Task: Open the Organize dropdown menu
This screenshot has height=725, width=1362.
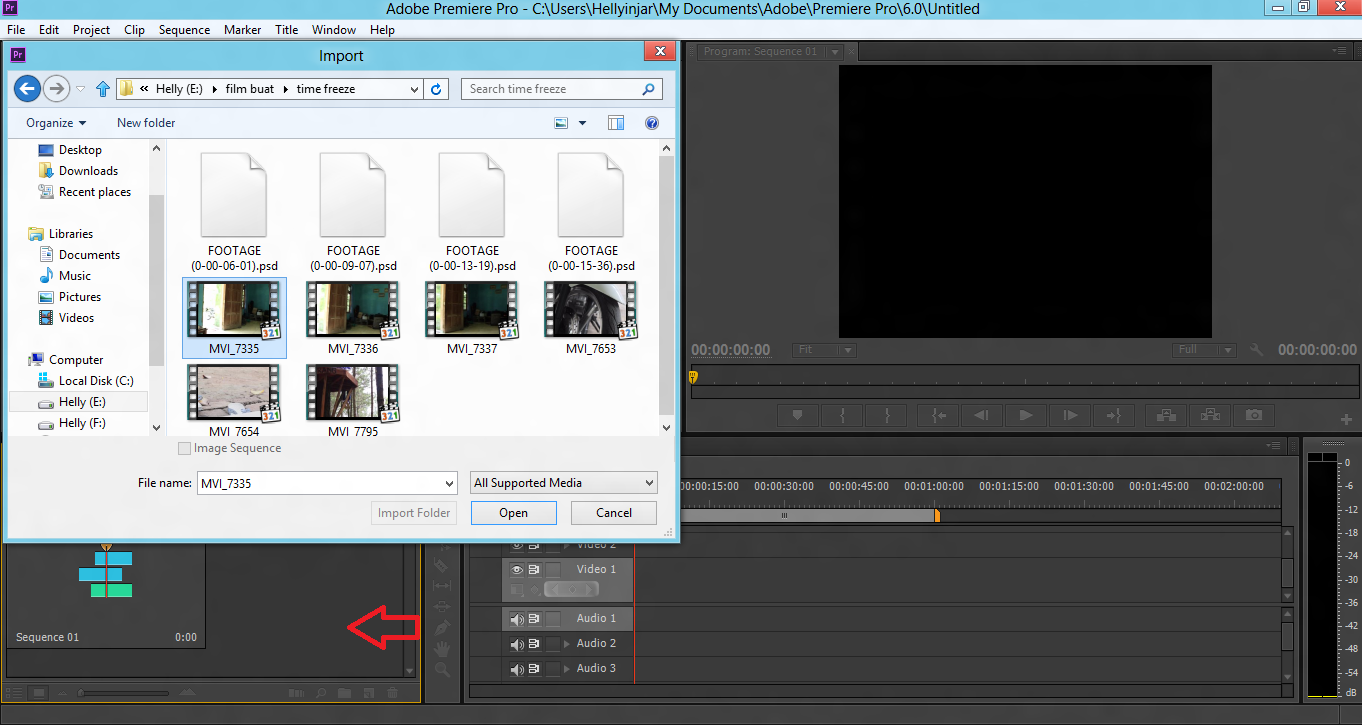Action: (x=56, y=123)
